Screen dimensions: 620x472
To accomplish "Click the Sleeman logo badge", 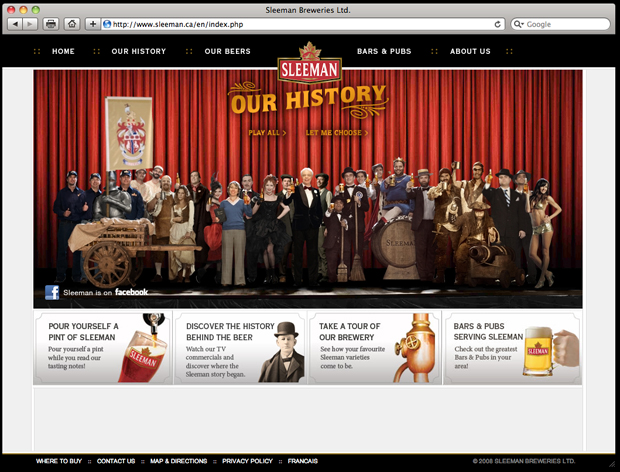I will pos(310,63).
